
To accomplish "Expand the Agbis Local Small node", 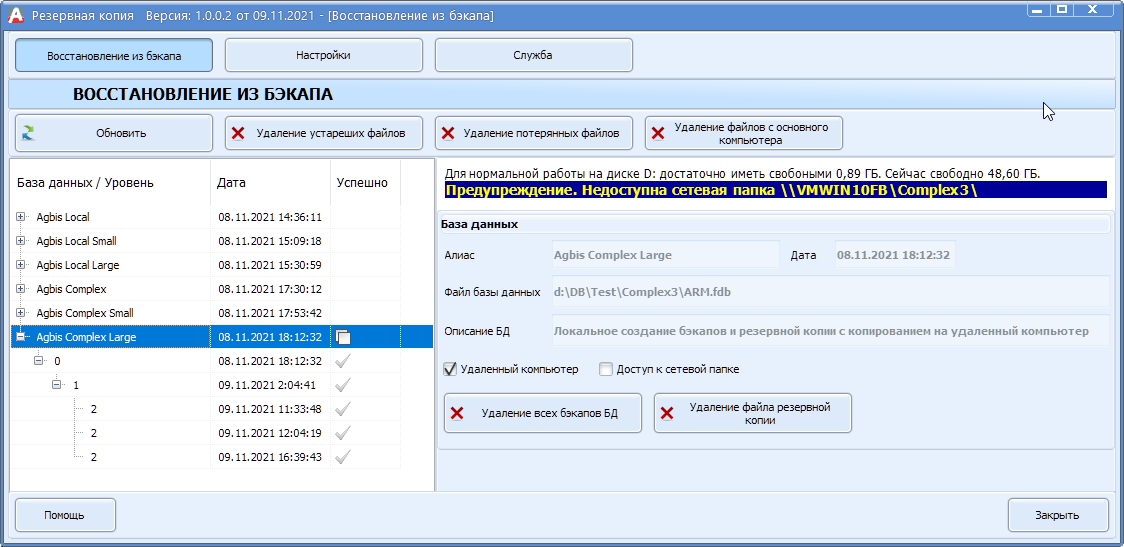I will tap(20, 241).
